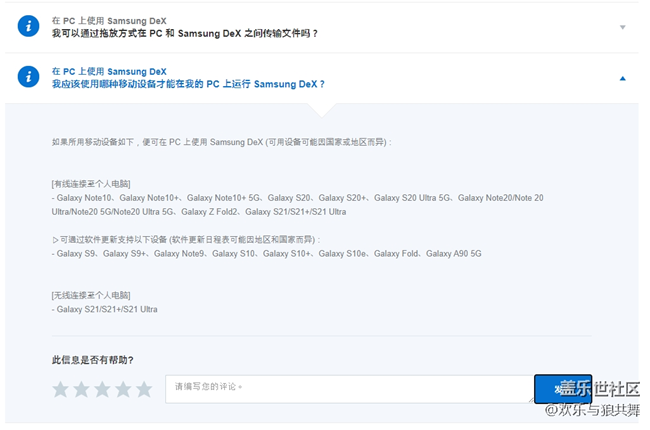Rate three stars for this information
Screen dimensions: 650x430
pyautogui.click(x=102, y=389)
